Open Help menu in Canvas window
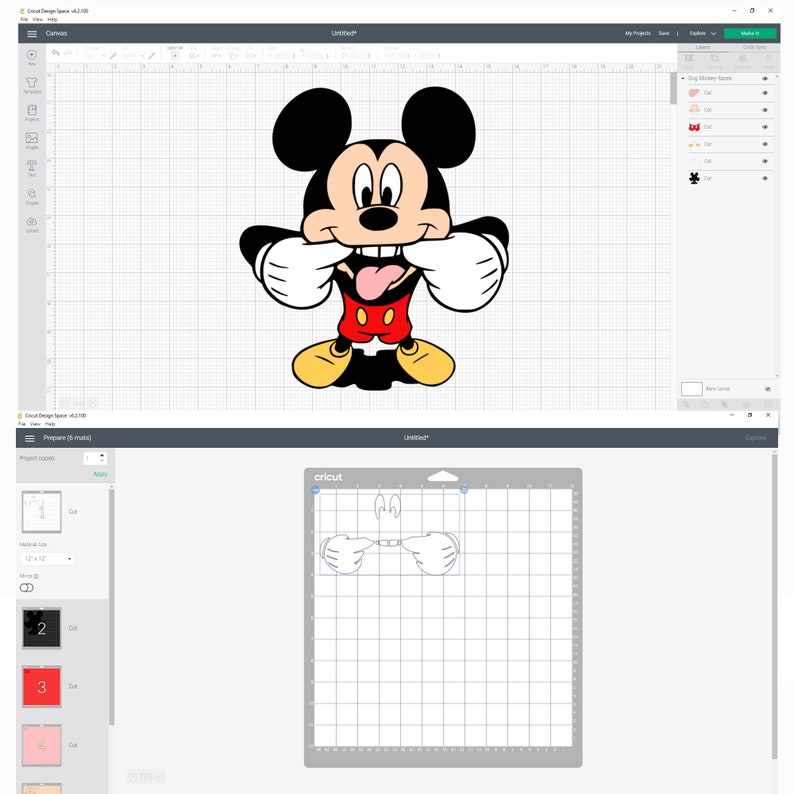The height and width of the screenshot is (794, 794). click(x=52, y=19)
